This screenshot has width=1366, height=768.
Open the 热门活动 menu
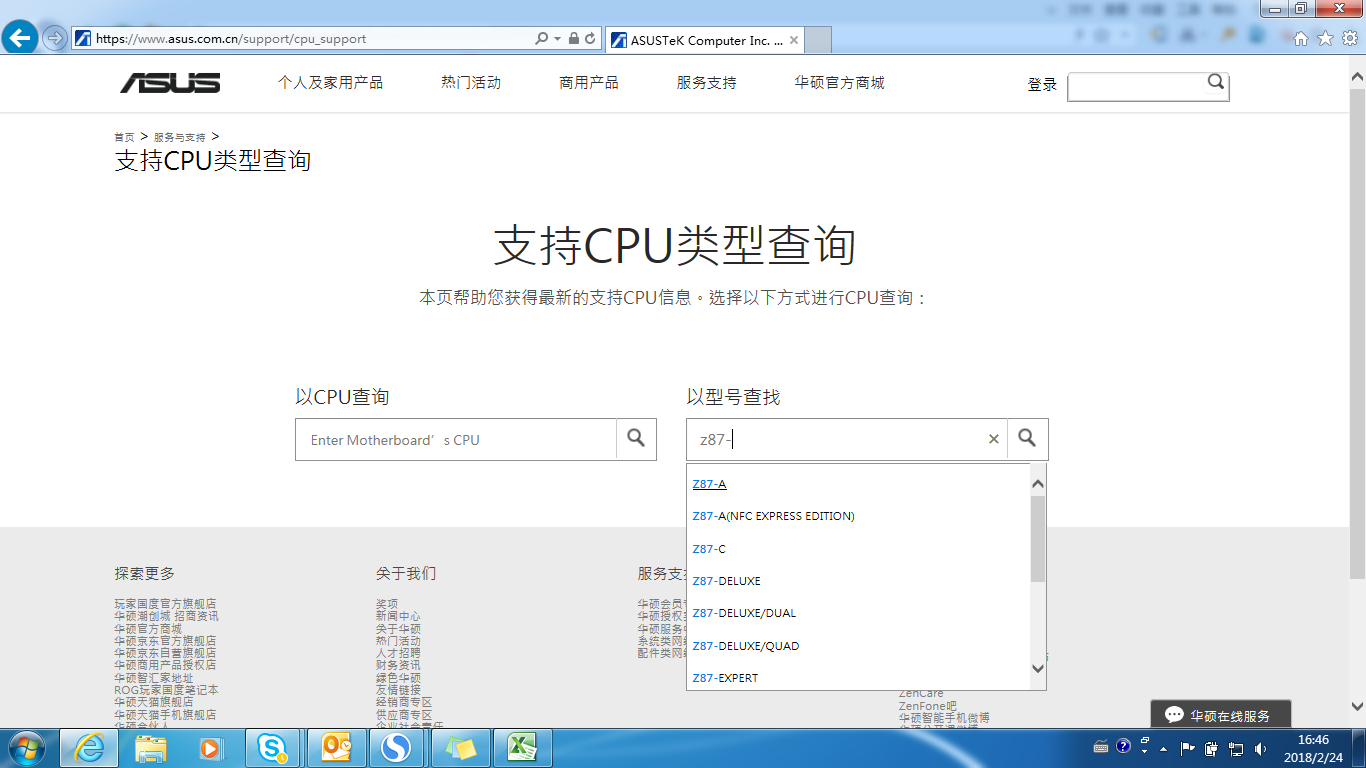[x=471, y=83]
